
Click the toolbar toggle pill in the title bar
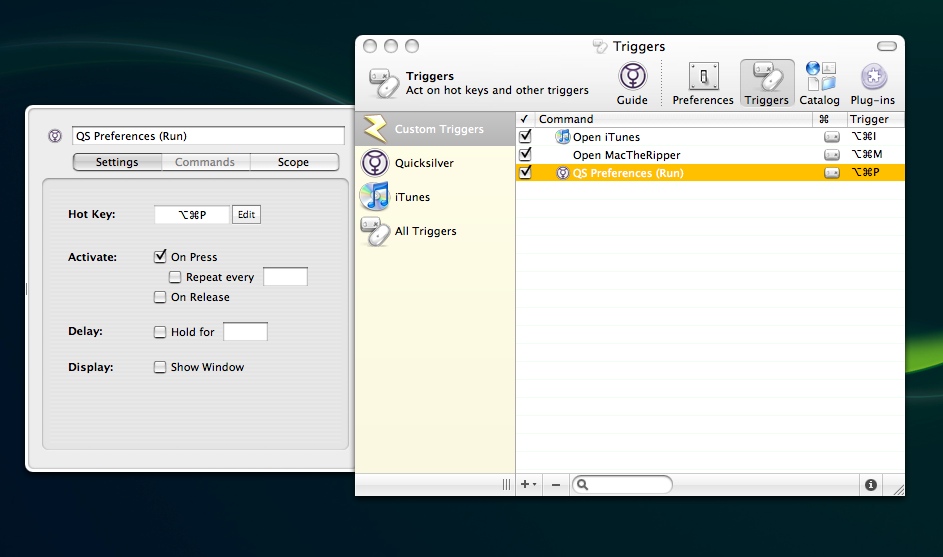(x=887, y=46)
